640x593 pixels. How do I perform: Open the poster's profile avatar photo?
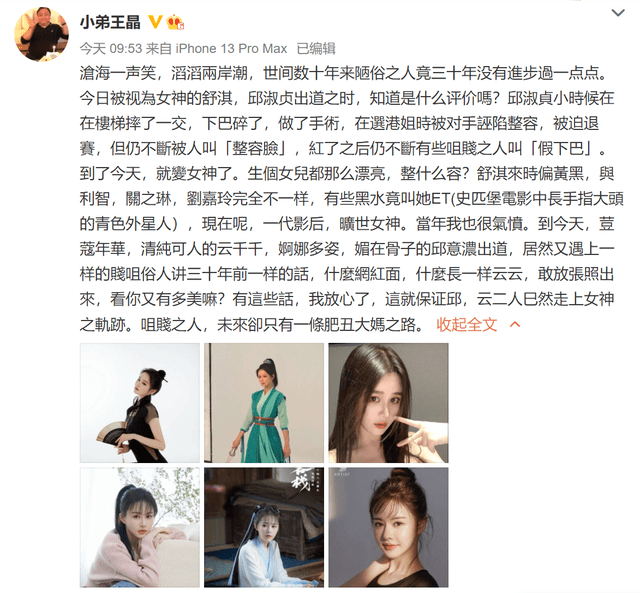tap(42, 34)
